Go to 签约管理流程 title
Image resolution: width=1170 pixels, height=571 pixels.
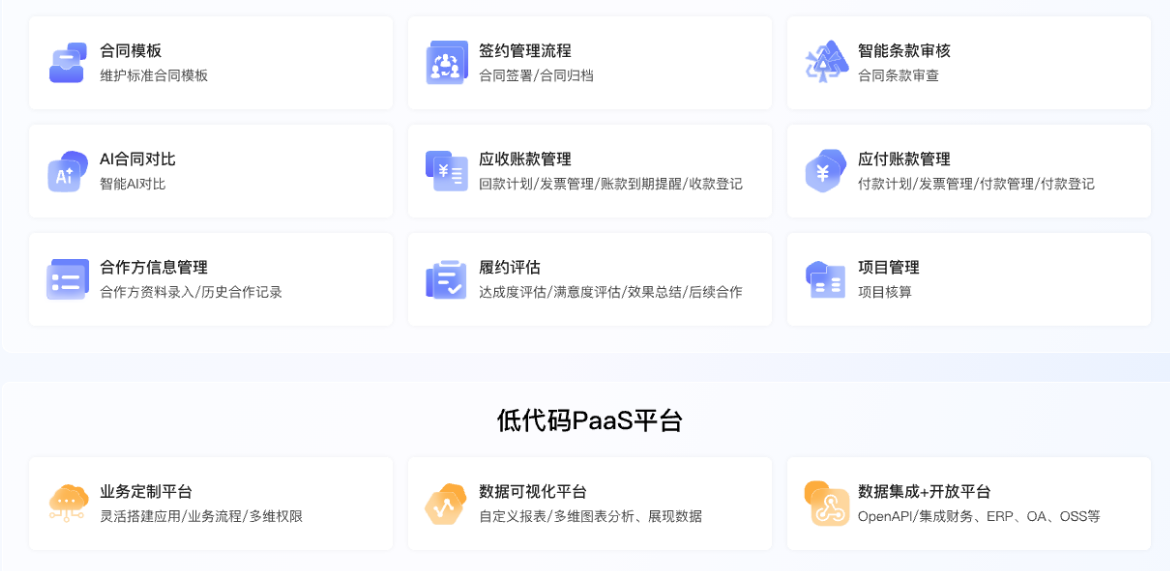525,51
